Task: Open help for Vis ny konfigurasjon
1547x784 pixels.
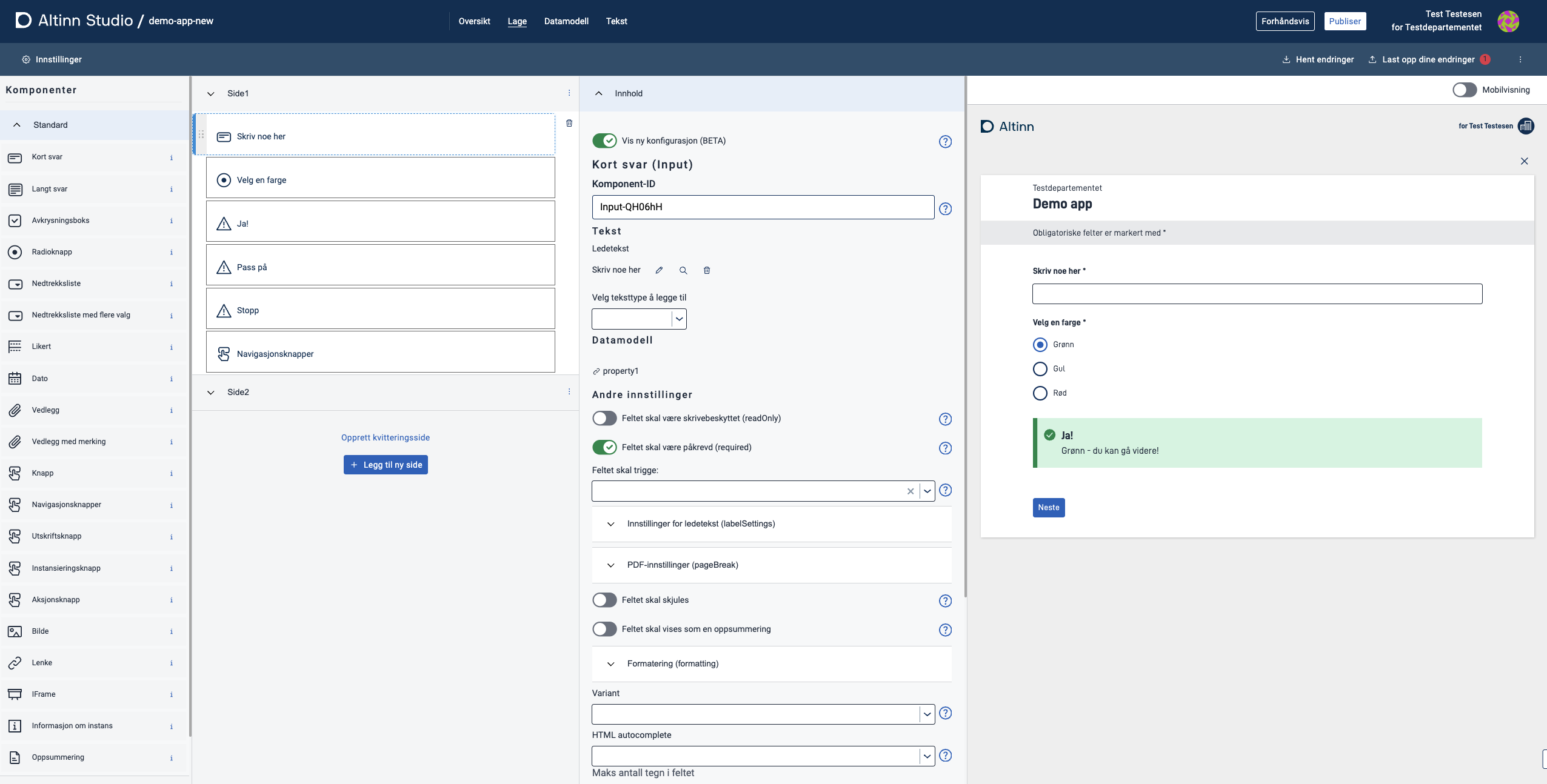Action: point(946,142)
